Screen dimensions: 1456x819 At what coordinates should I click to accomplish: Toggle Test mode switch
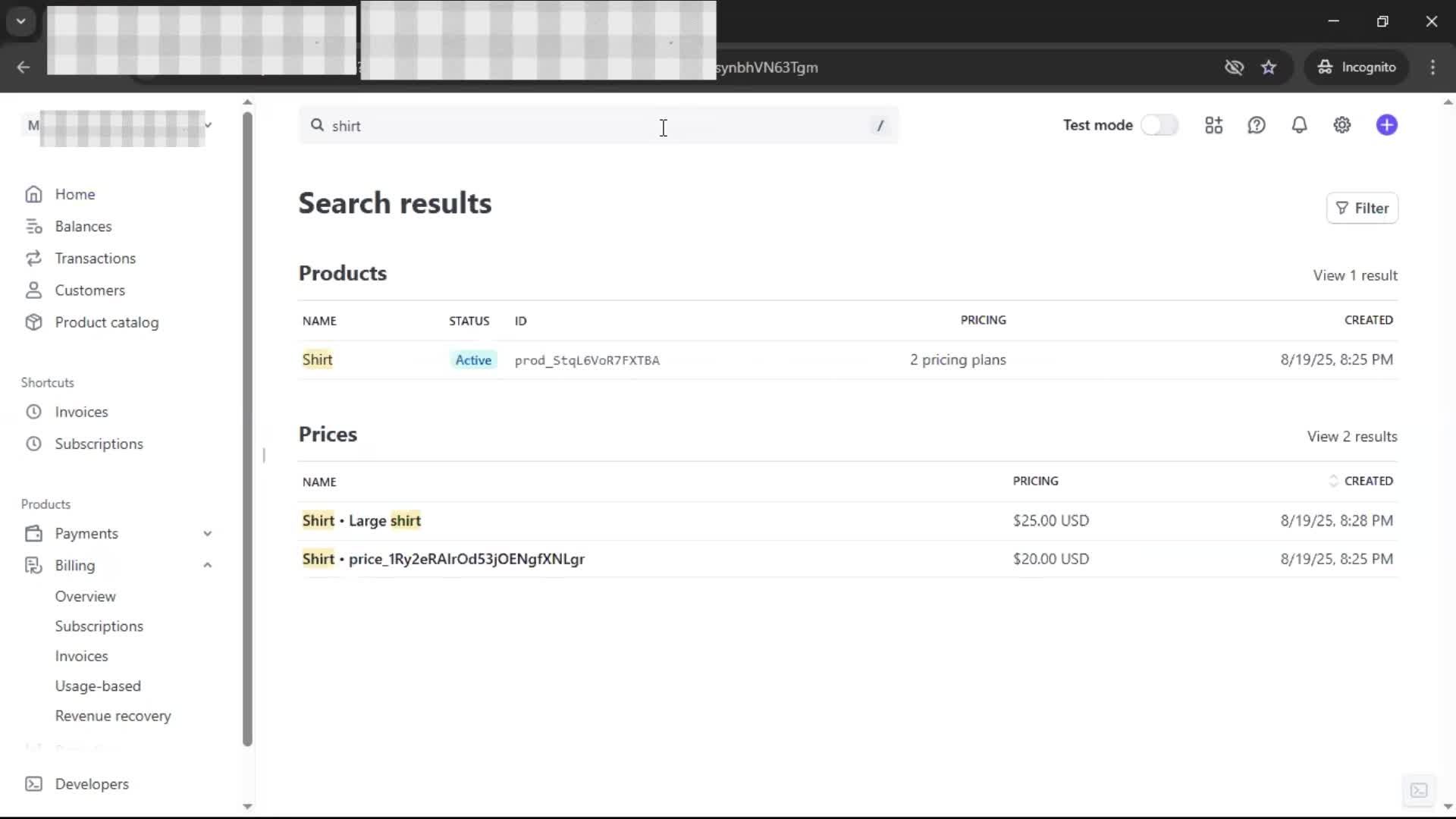click(1159, 125)
